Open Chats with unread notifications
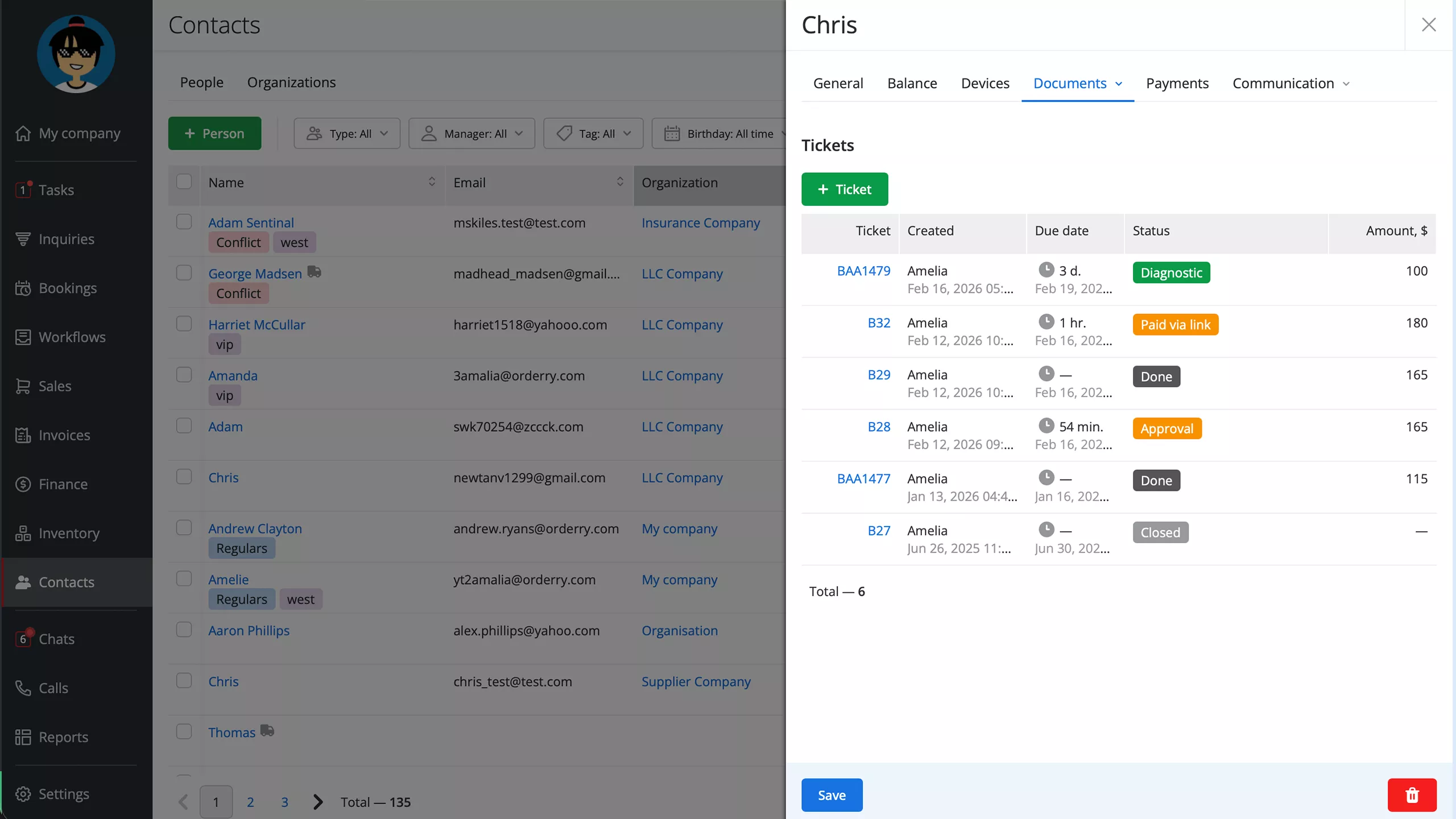The image size is (1456, 819). (56, 639)
